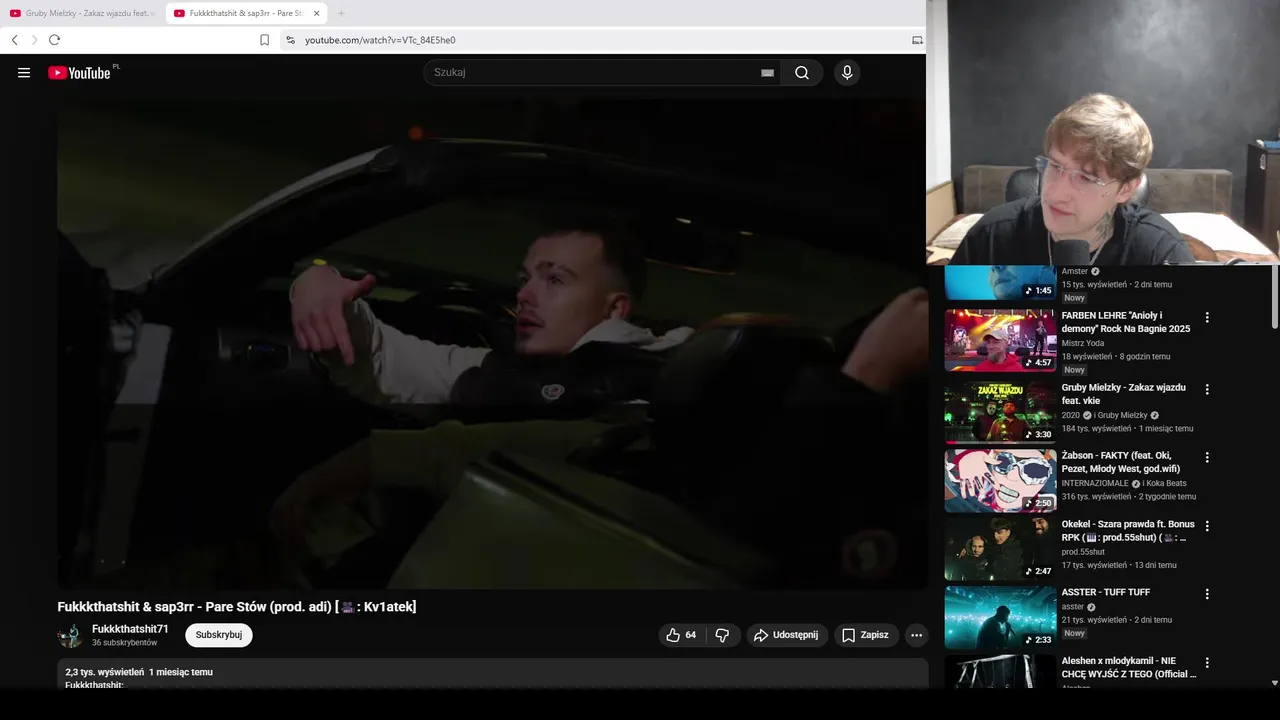Expand the video description box
Screen dimensions: 1280x720
pyautogui.click(x=492, y=674)
